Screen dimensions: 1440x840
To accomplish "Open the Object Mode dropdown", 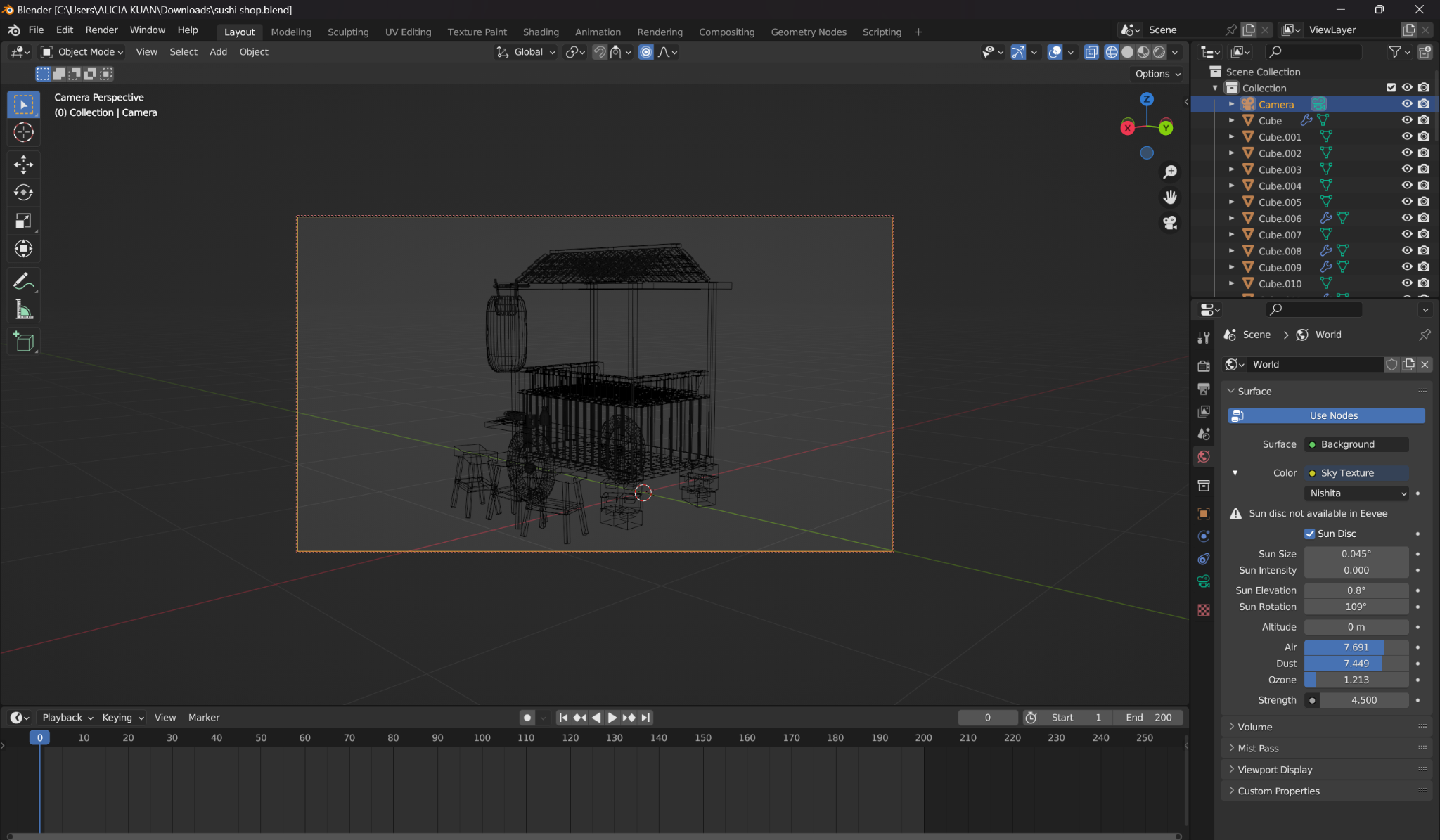I will point(82,52).
